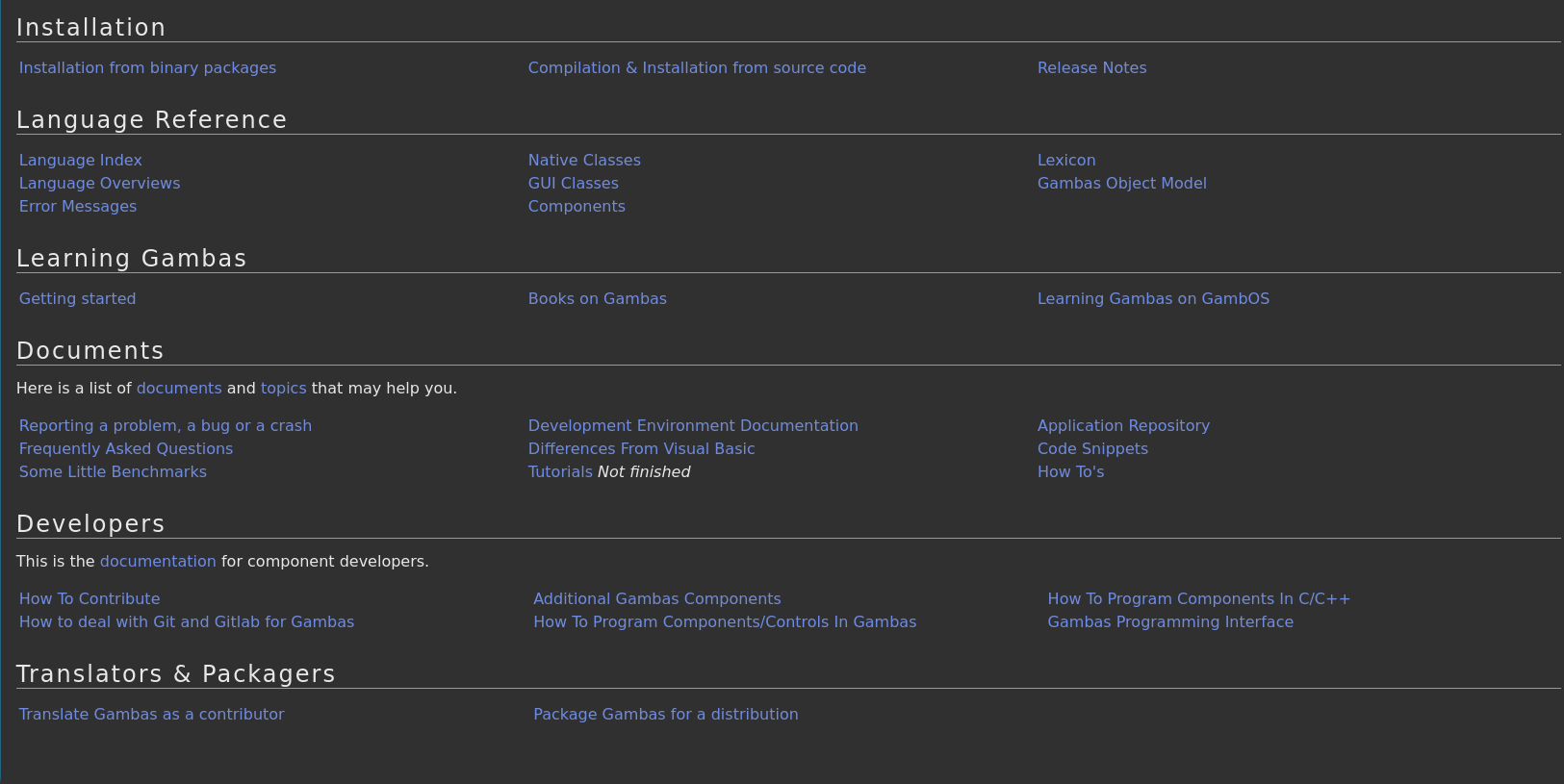Click the Developers section heading
This screenshot has width=1564, height=784.
click(90, 524)
